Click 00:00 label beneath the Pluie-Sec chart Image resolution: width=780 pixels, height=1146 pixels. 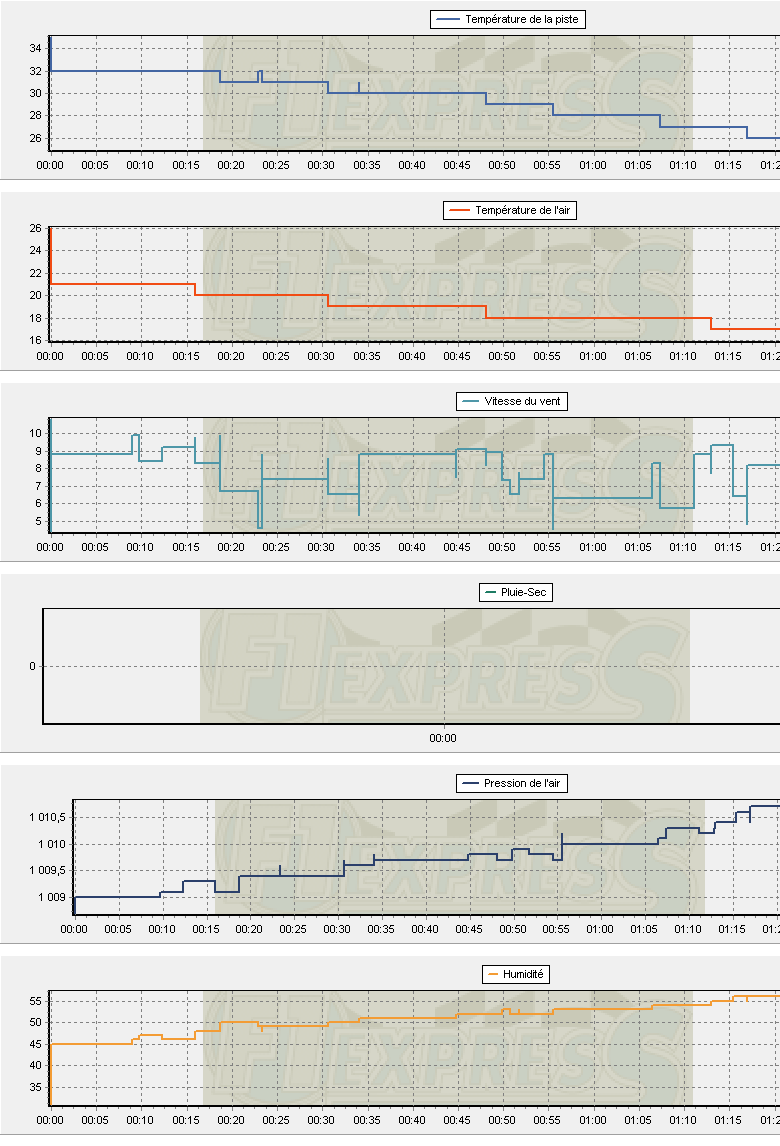coord(443,738)
